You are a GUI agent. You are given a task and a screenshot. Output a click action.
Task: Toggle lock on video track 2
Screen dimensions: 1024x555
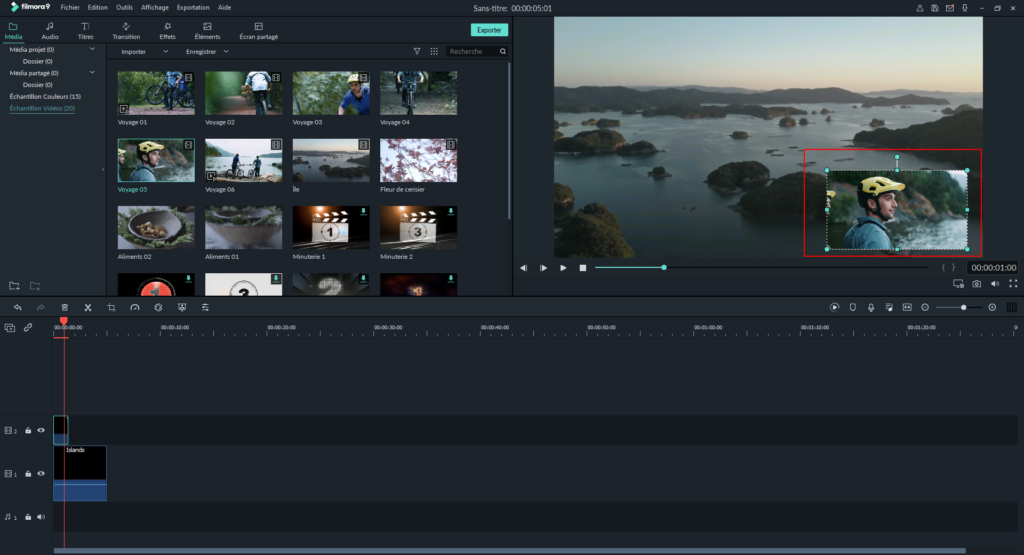click(x=28, y=430)
